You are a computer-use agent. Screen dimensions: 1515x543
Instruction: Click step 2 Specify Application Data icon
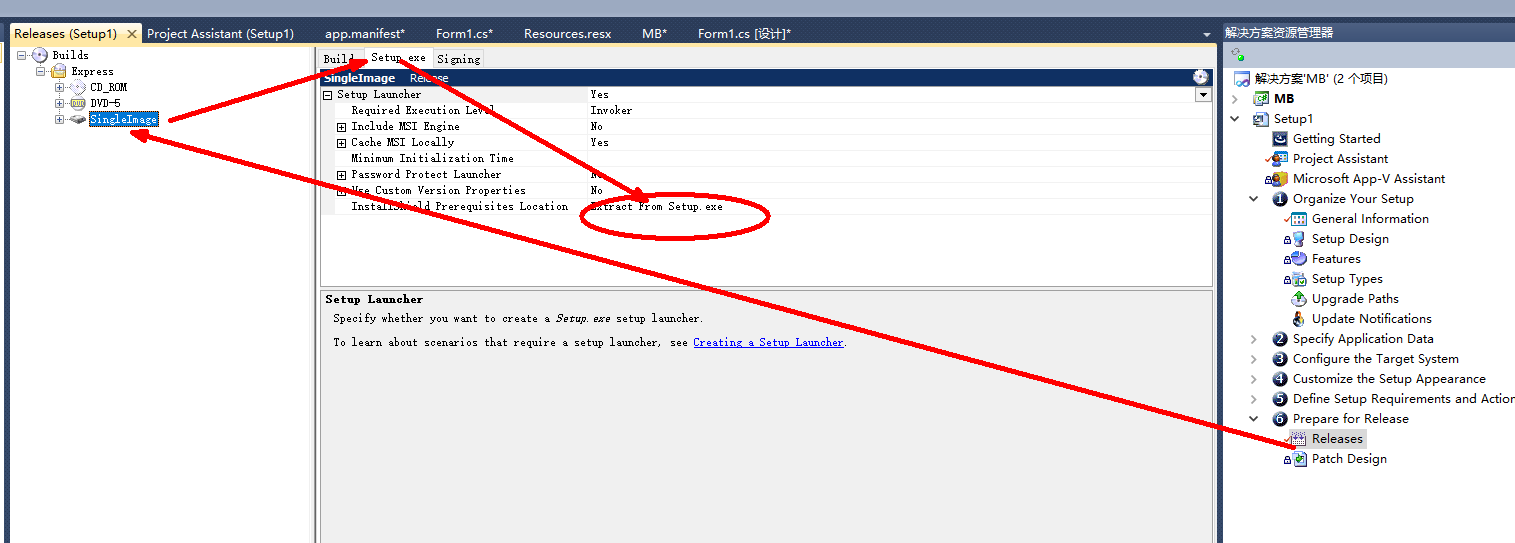(1280, 338)
